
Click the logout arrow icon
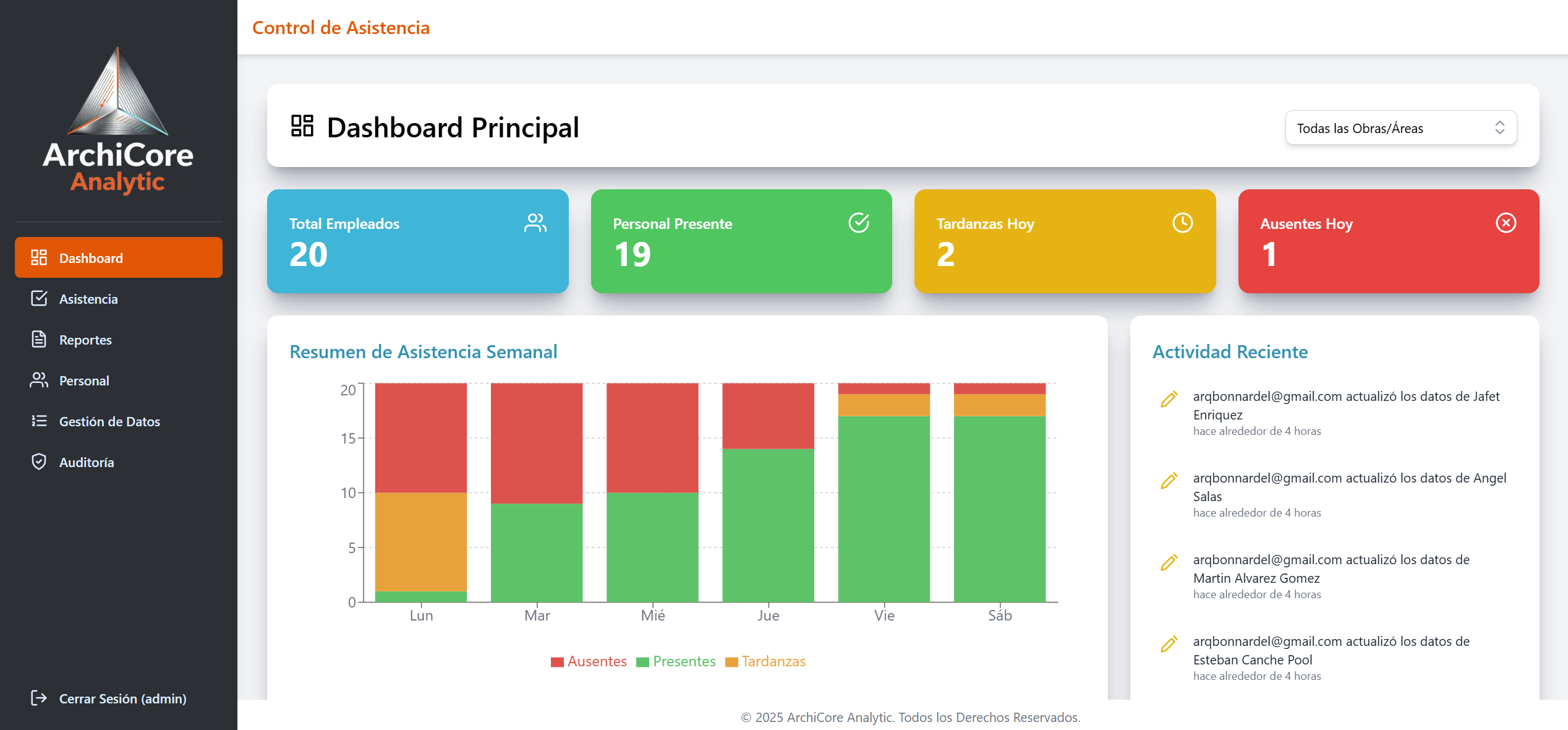tap(39, 698)
